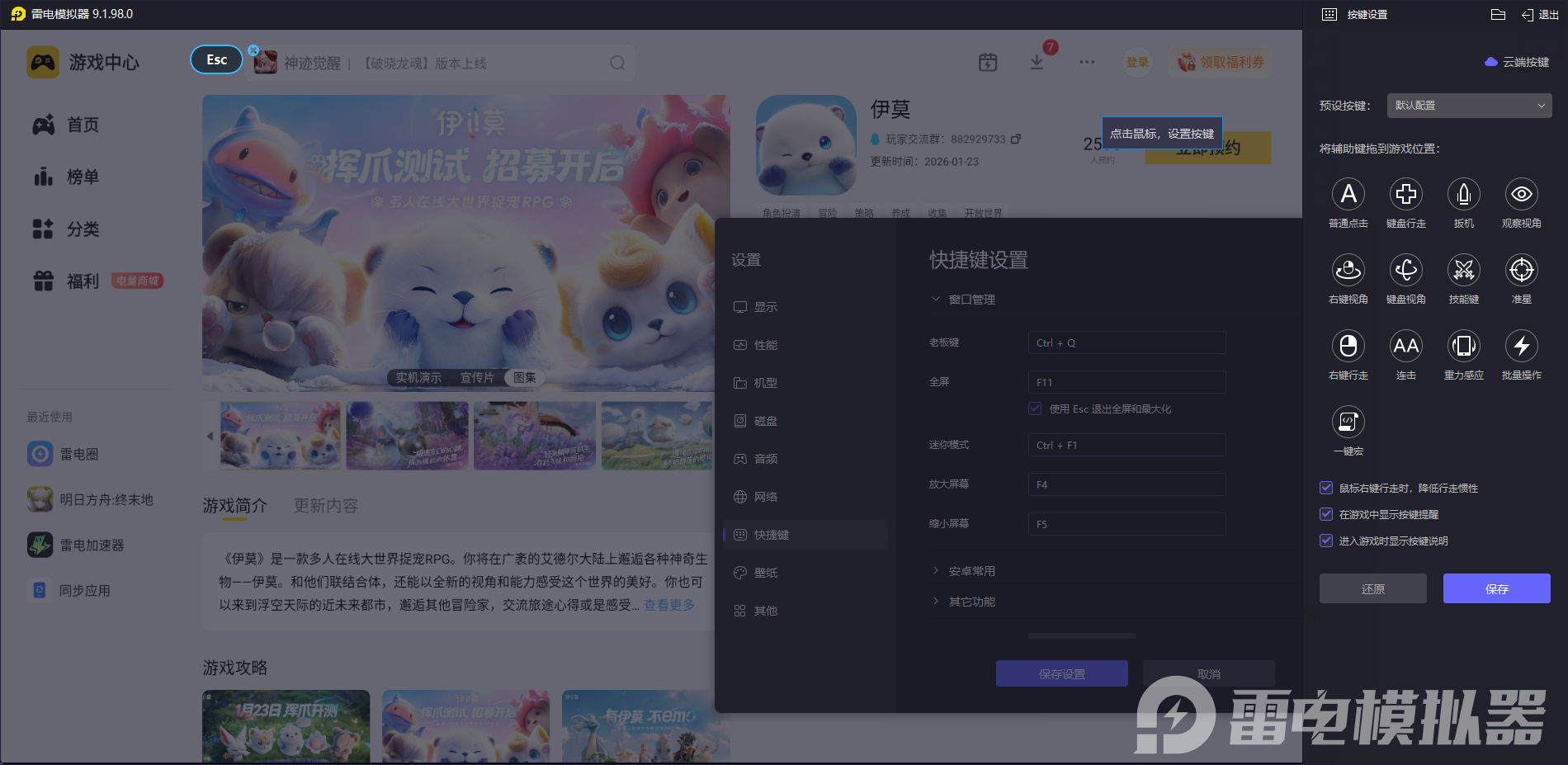Toggle 在游戏中显示按键提醒 checkbox
1568x765 pixels.
(1326, 514)
